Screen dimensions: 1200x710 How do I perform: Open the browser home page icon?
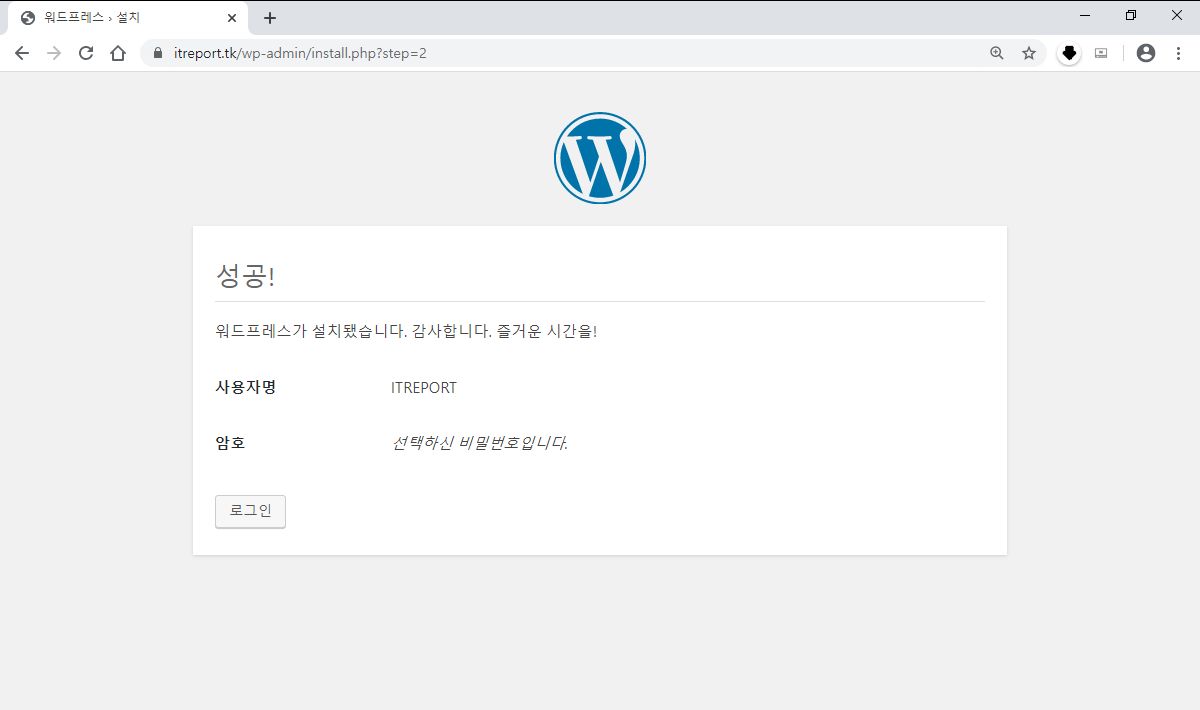tap(118, 53)
